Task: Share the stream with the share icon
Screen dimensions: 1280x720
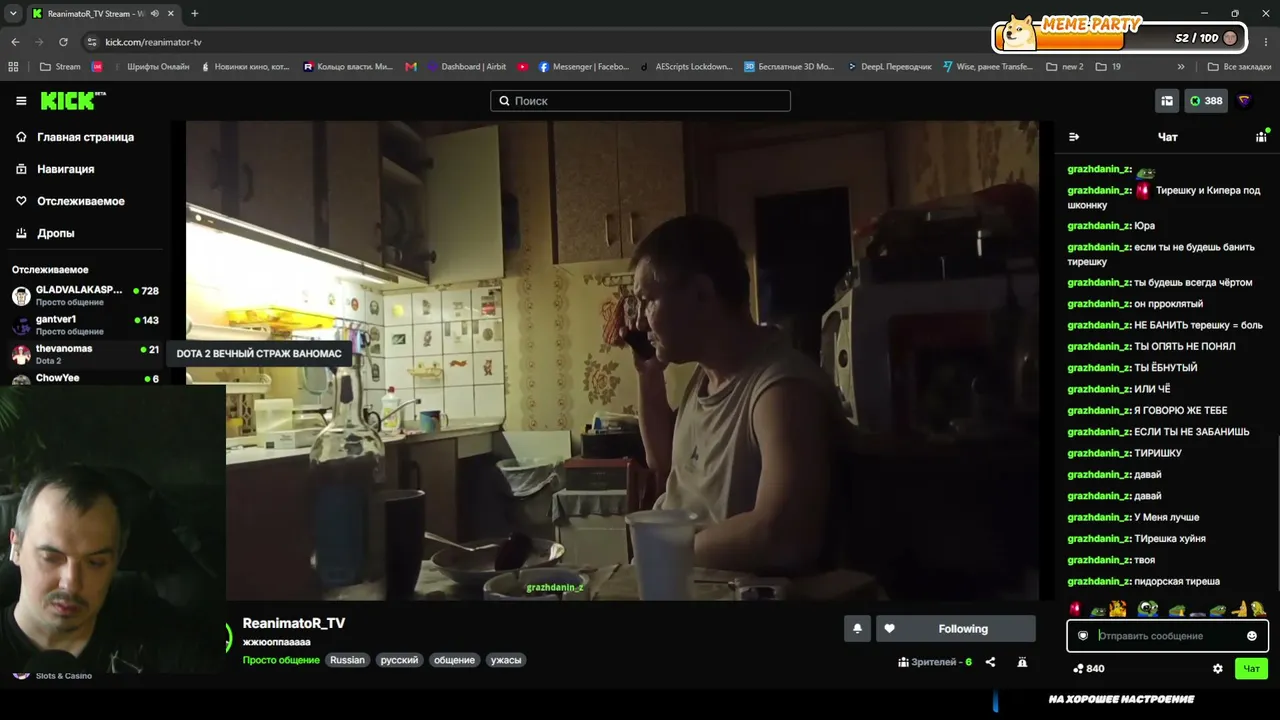Action: point(990,662)
